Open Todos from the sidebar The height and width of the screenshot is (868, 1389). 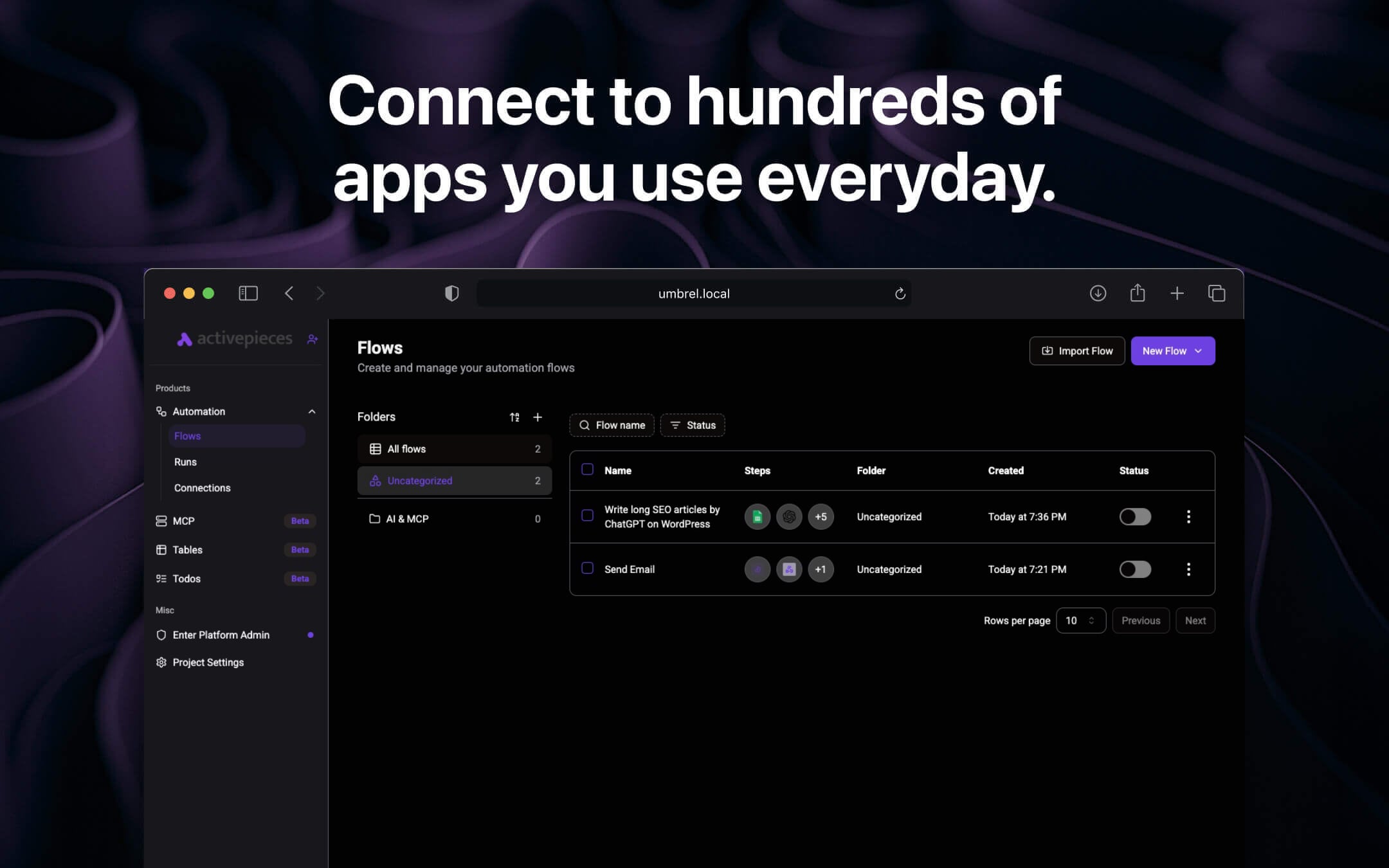(x=186, y=579)
